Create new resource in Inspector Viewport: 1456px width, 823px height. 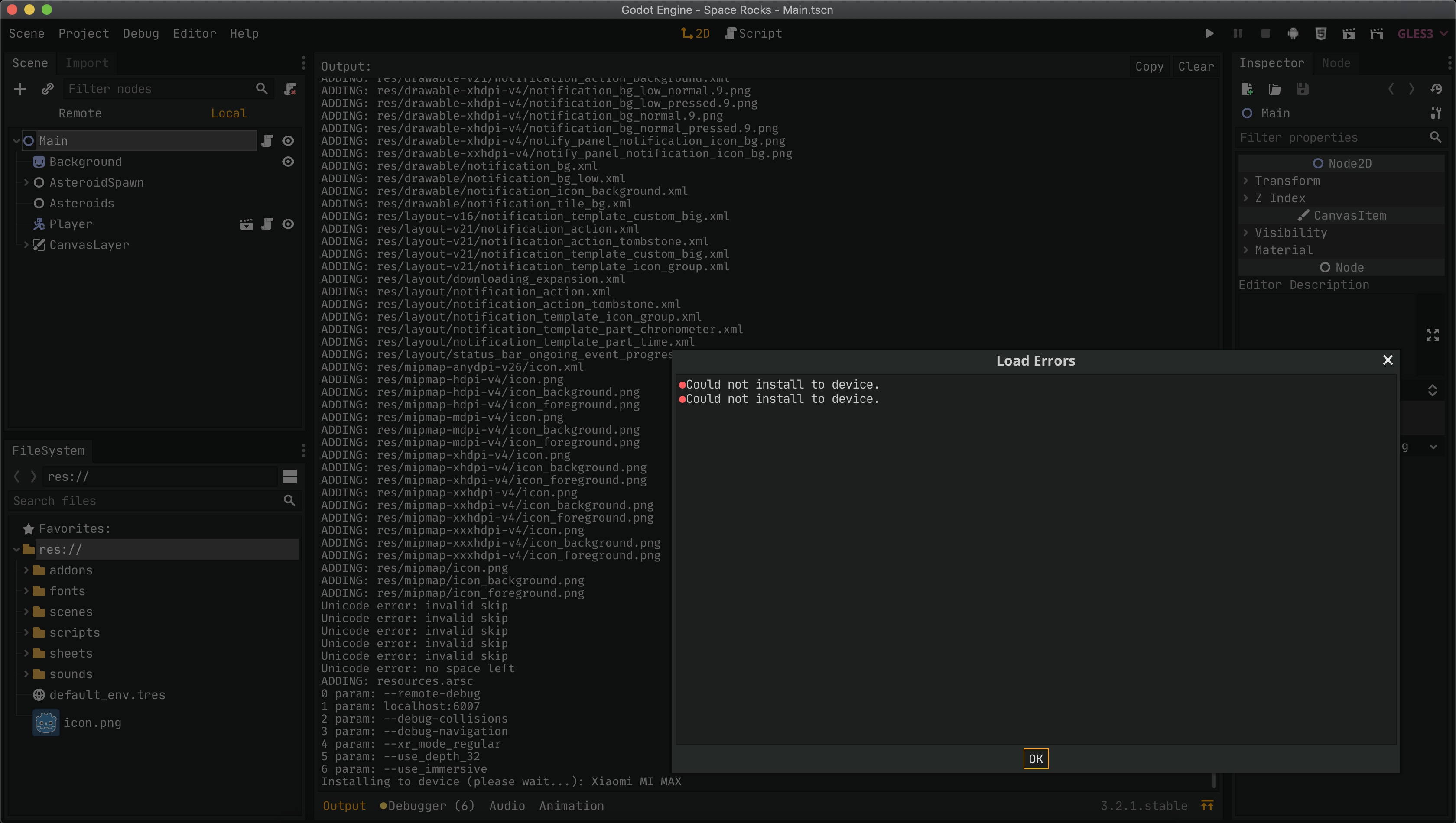(x=1247, y=89)
